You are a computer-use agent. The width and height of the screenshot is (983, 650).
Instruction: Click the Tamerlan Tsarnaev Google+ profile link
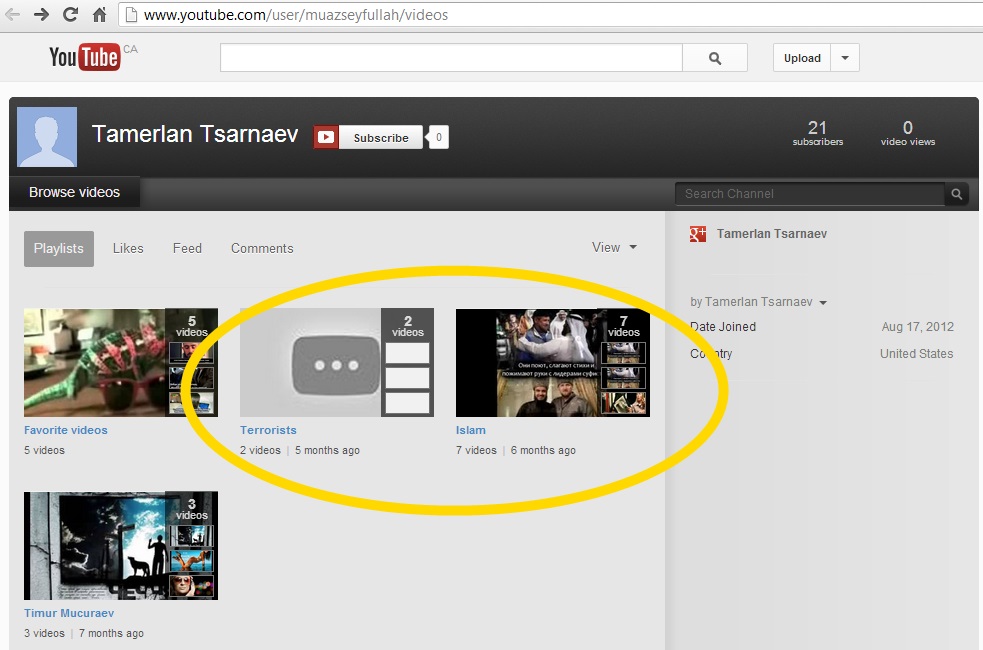click(x=772, y=234)
